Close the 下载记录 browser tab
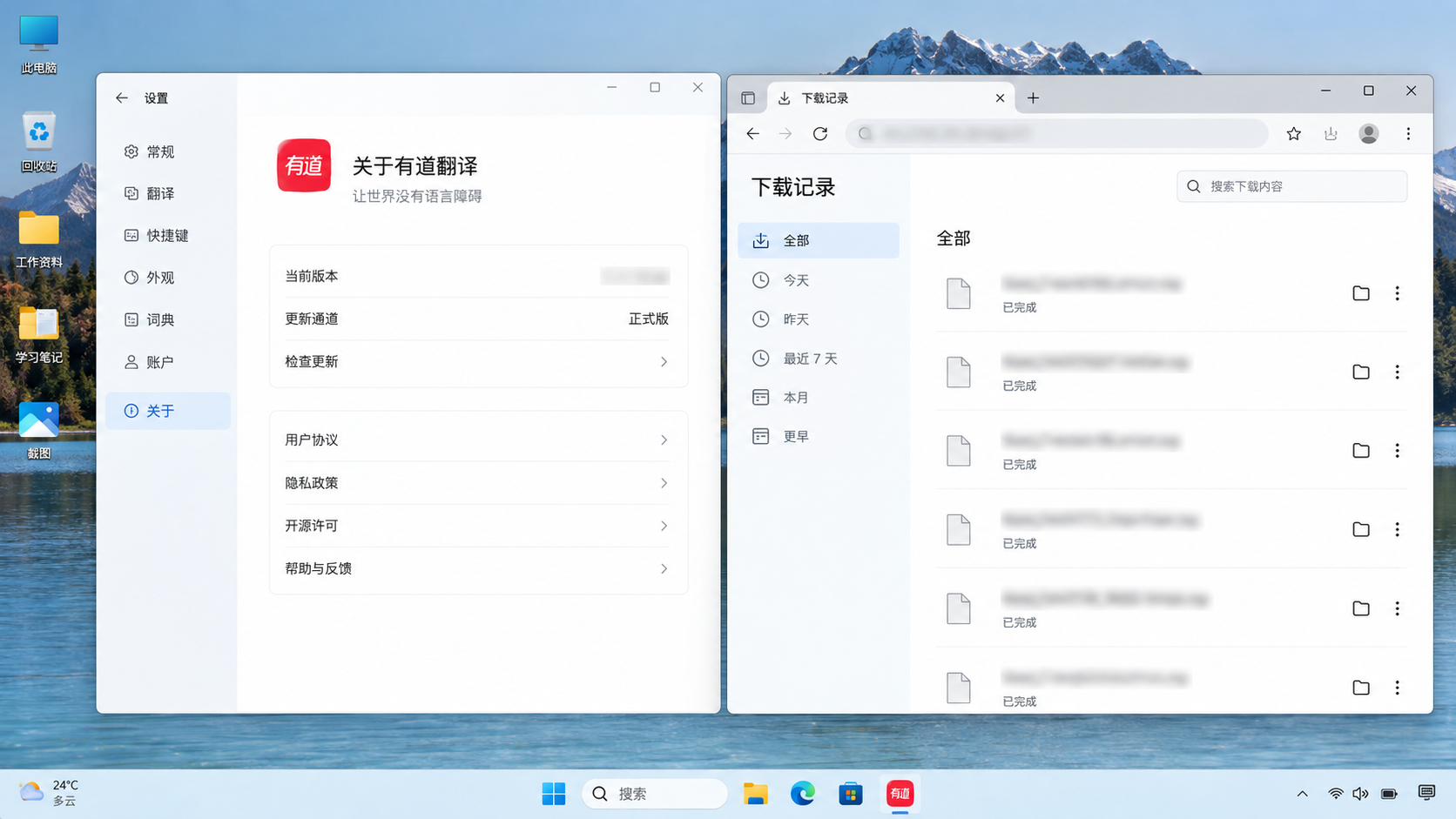The height and width of the screenshot is (819, 1456). point(1000,98)
